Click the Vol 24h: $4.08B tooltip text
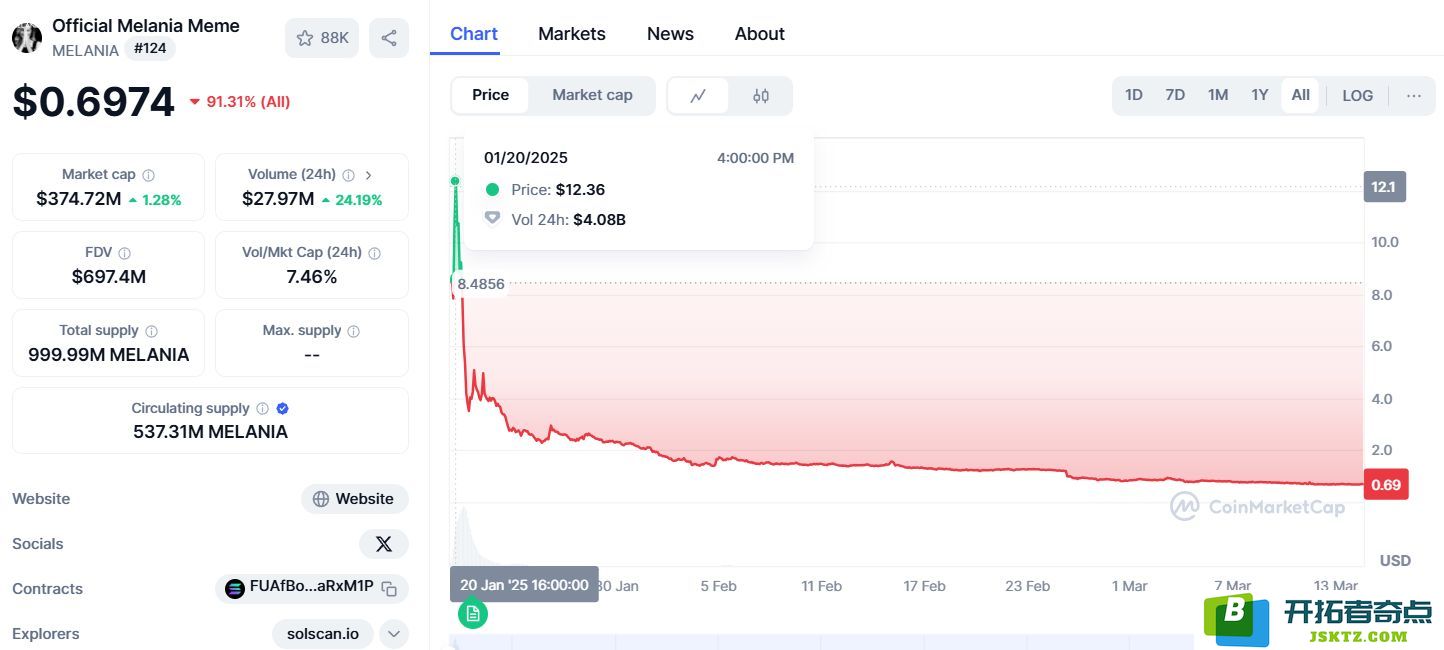This screenshot has width=1444, height=650. [568, 219]
